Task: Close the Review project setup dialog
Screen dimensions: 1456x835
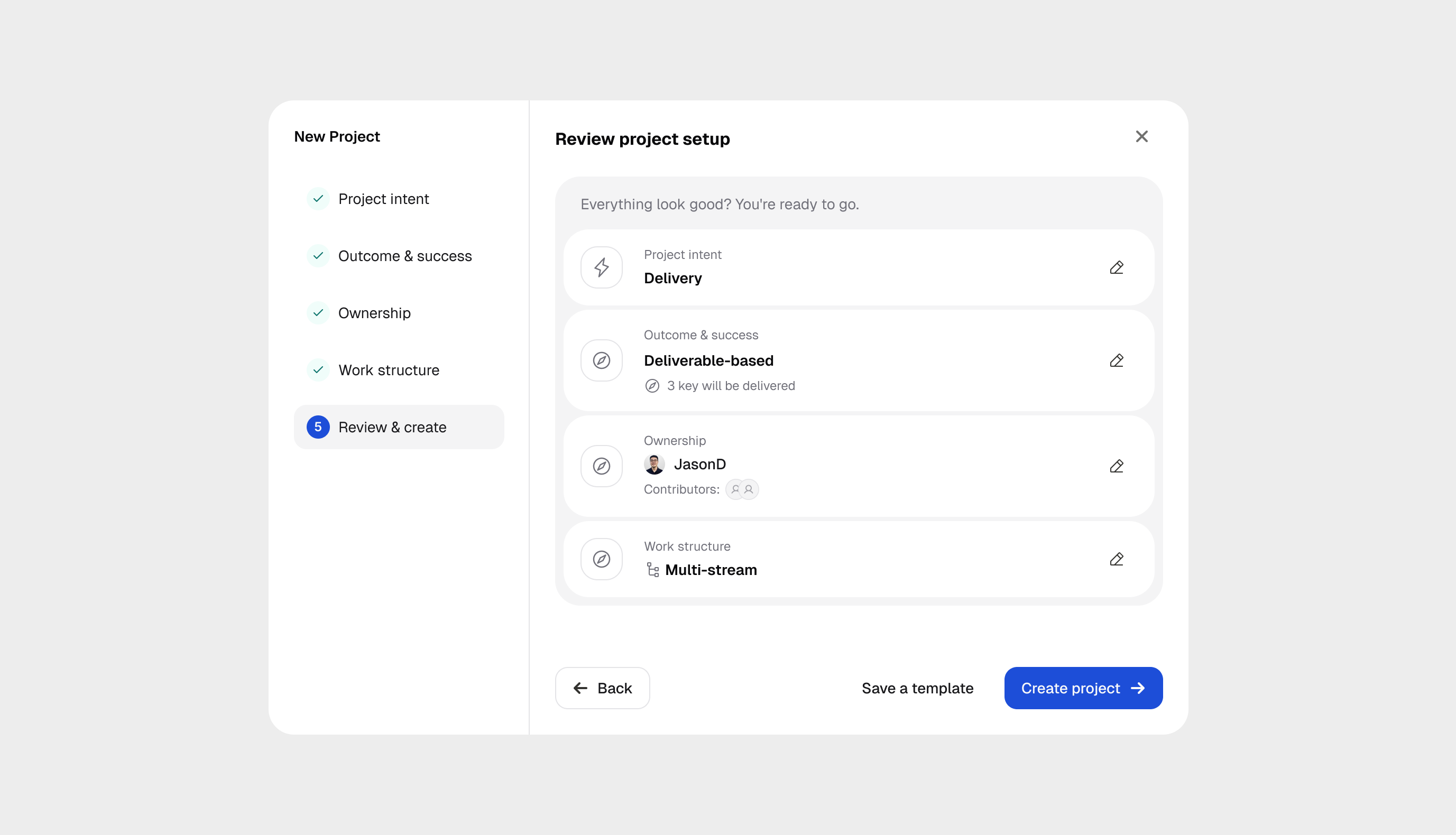Action: [x=1141, y=136]
